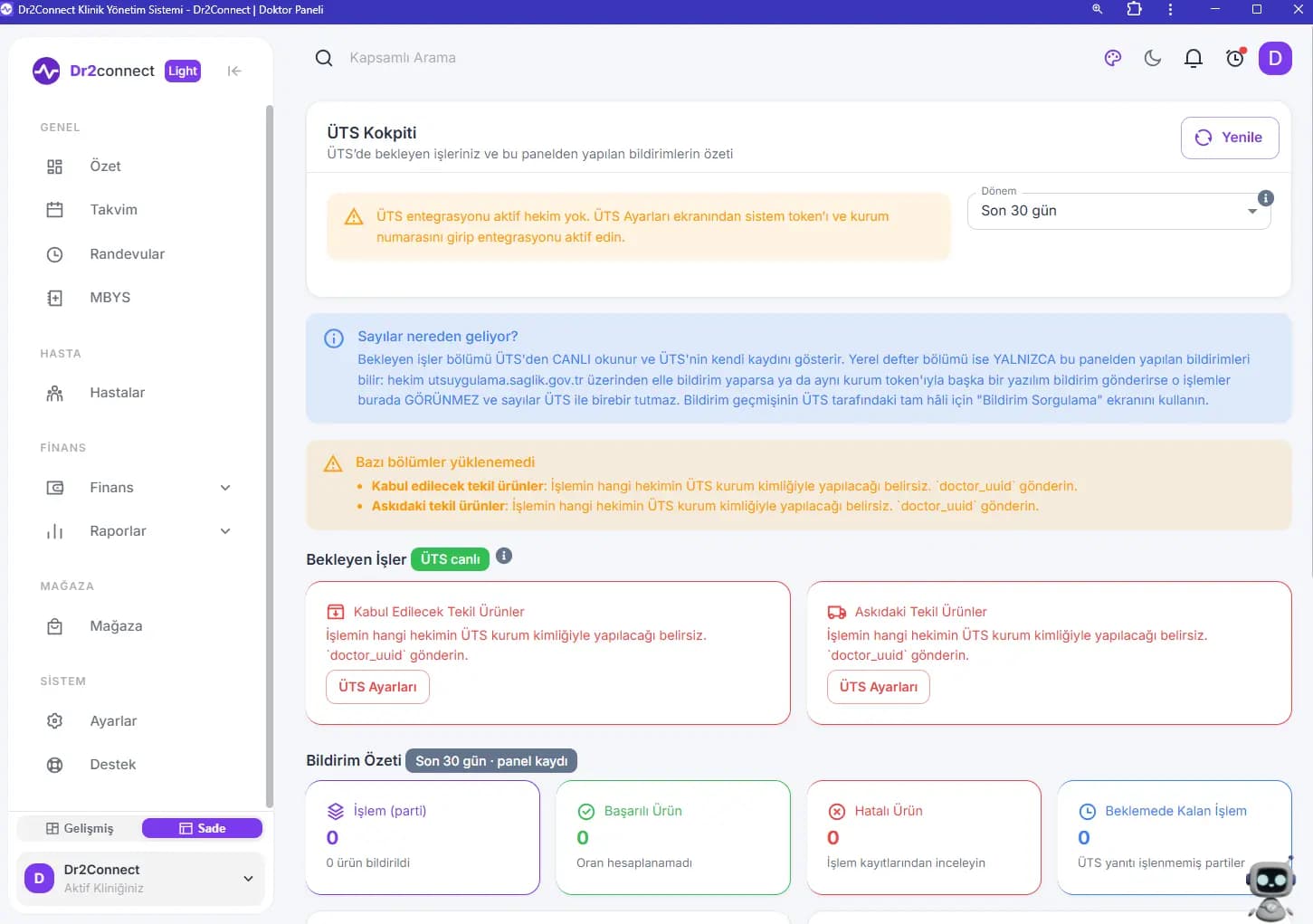Click the Yenile refresh button

coord(1230,138)
